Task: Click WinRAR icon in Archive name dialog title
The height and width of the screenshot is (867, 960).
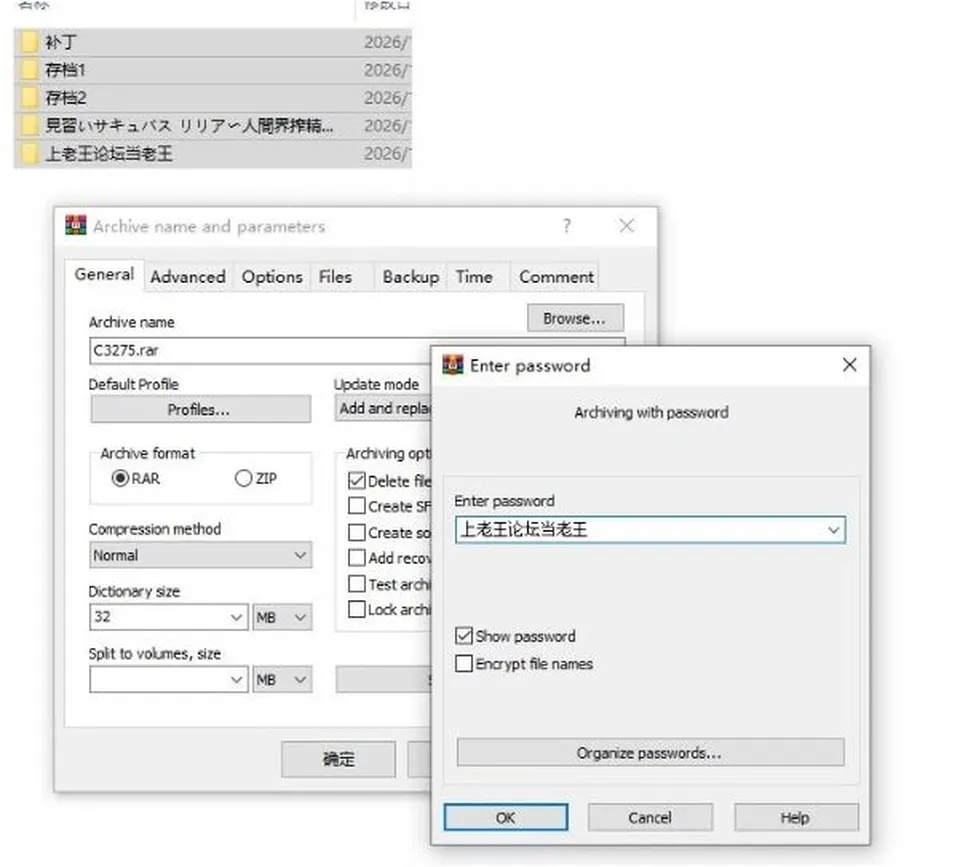Action: pyautogui.click(x=76, y=226)
